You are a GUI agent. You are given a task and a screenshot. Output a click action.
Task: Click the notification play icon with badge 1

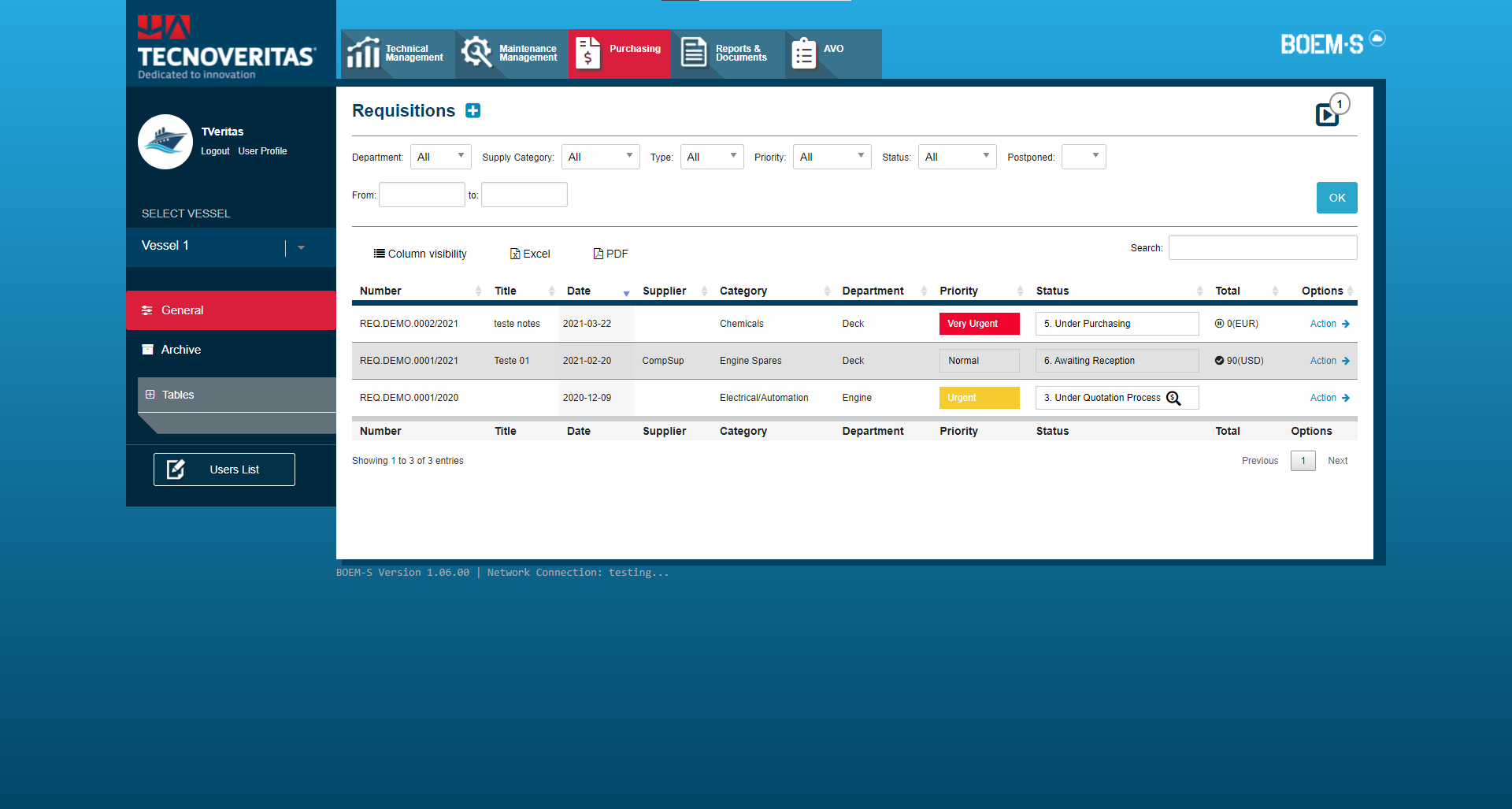click(x=1328, y=113)
